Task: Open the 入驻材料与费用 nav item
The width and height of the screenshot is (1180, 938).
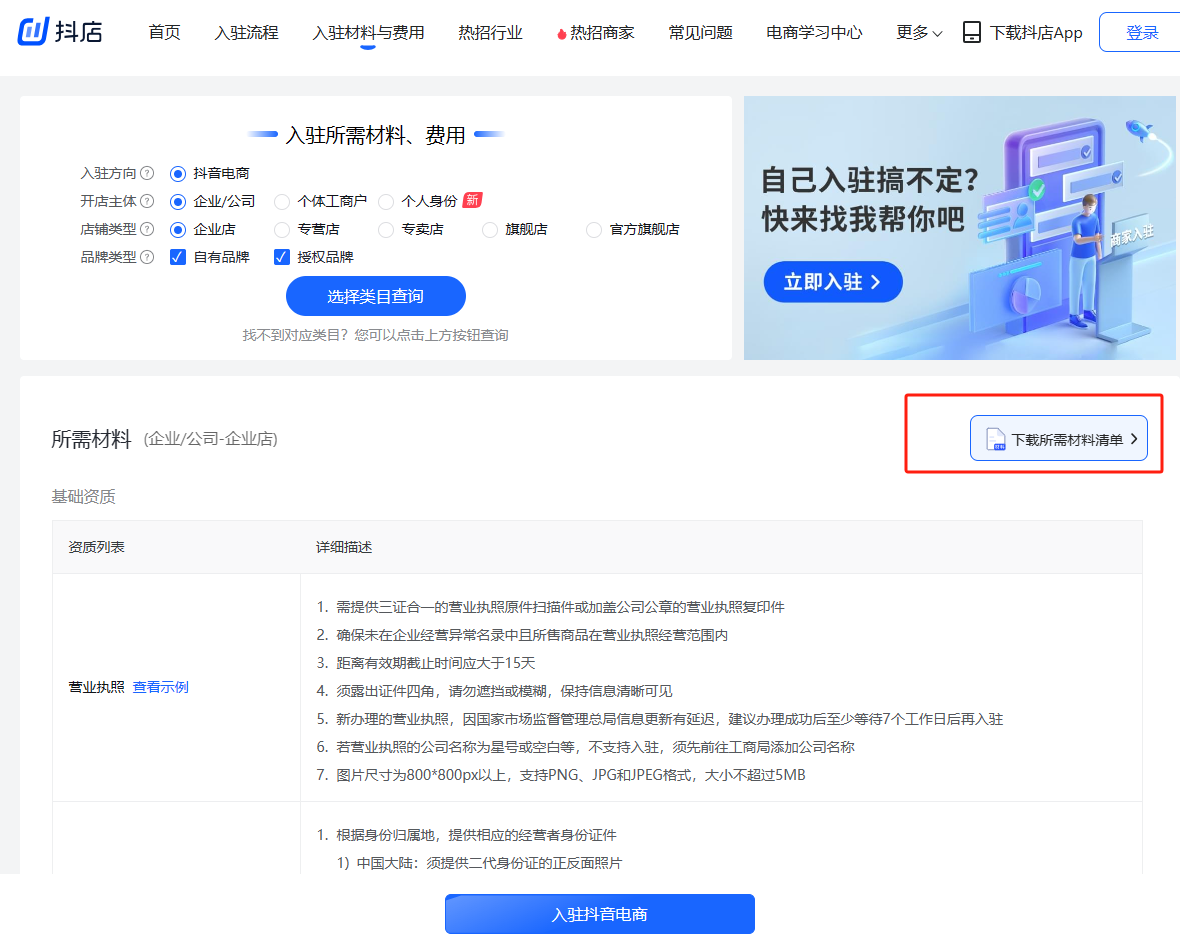Action: (x=368, y=32)
